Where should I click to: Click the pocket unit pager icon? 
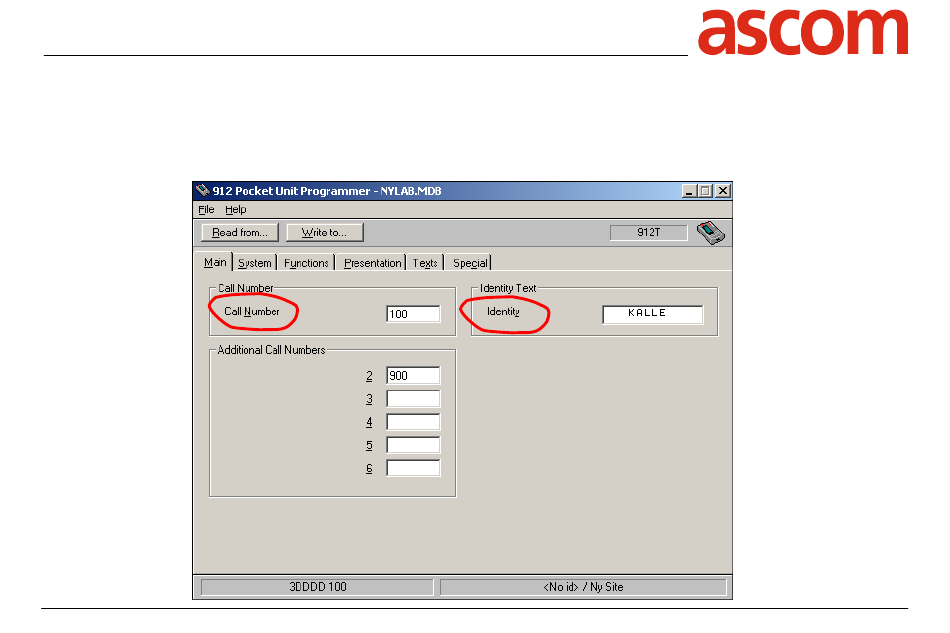[x=710, y=233]
